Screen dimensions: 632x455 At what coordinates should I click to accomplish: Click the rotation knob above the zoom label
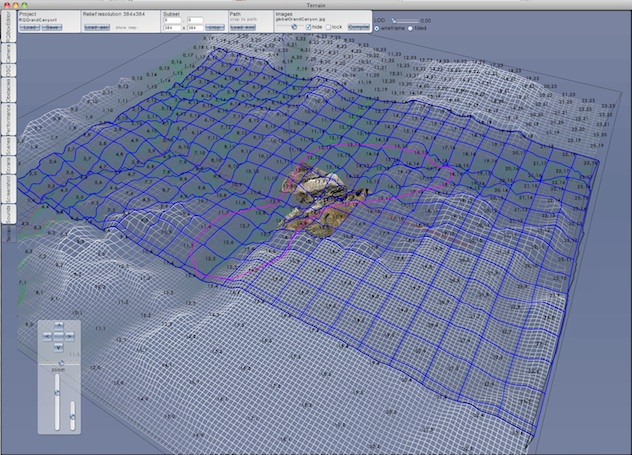61,363
